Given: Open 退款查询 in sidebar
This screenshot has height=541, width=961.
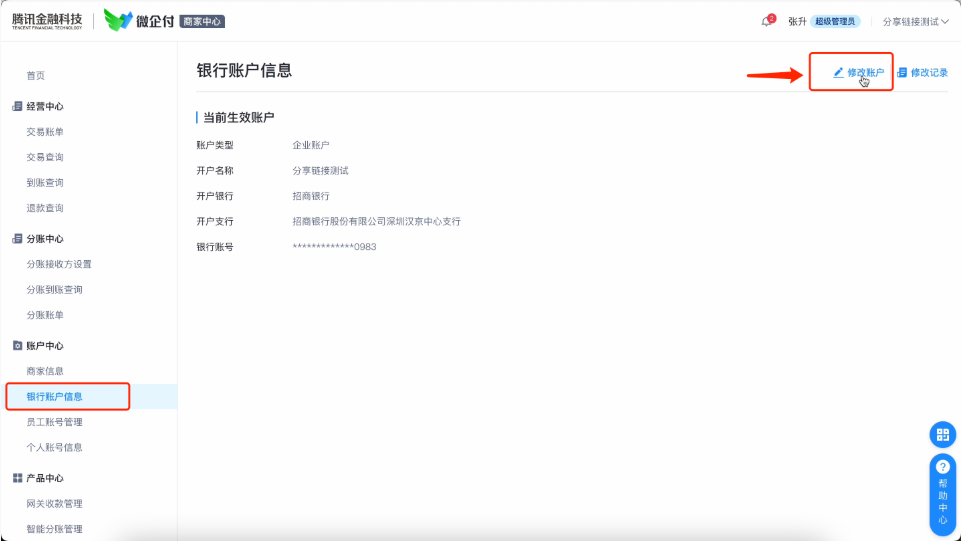Looking at the screenshot, I should click(45, 208).
